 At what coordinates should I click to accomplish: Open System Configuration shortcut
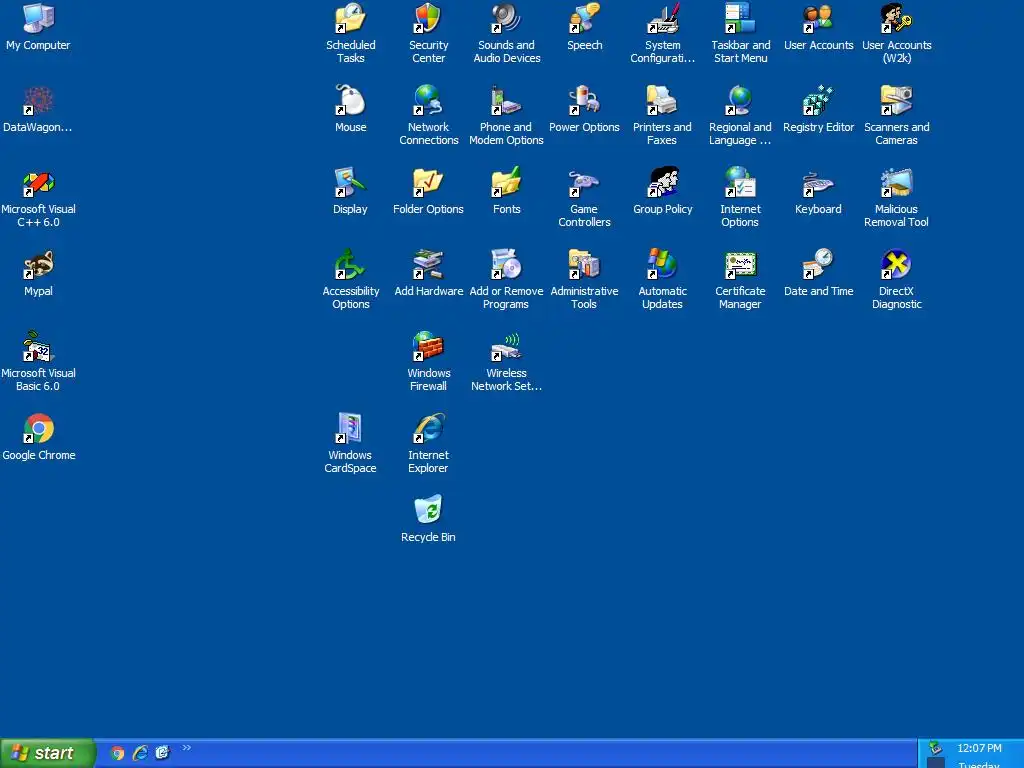(x=662, y=33)
